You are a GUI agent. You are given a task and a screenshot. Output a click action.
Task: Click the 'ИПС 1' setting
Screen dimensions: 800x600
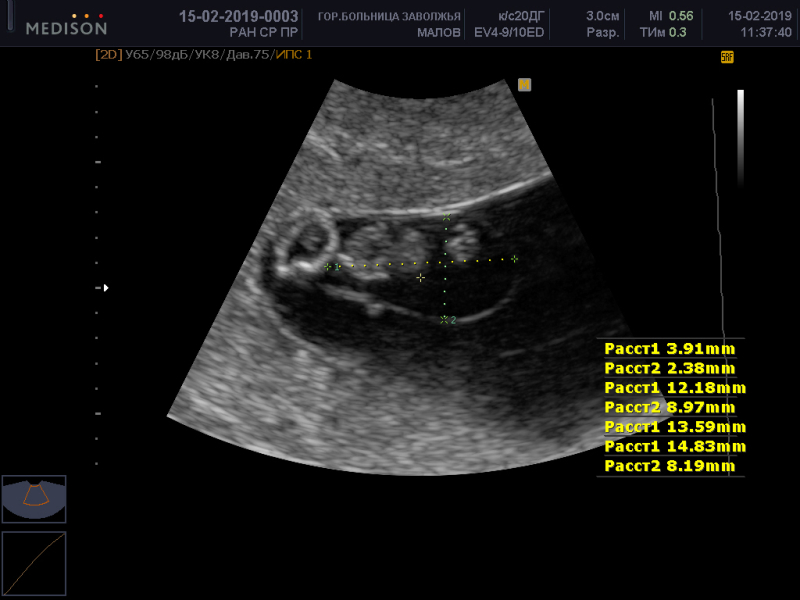(x=294, y=55)
